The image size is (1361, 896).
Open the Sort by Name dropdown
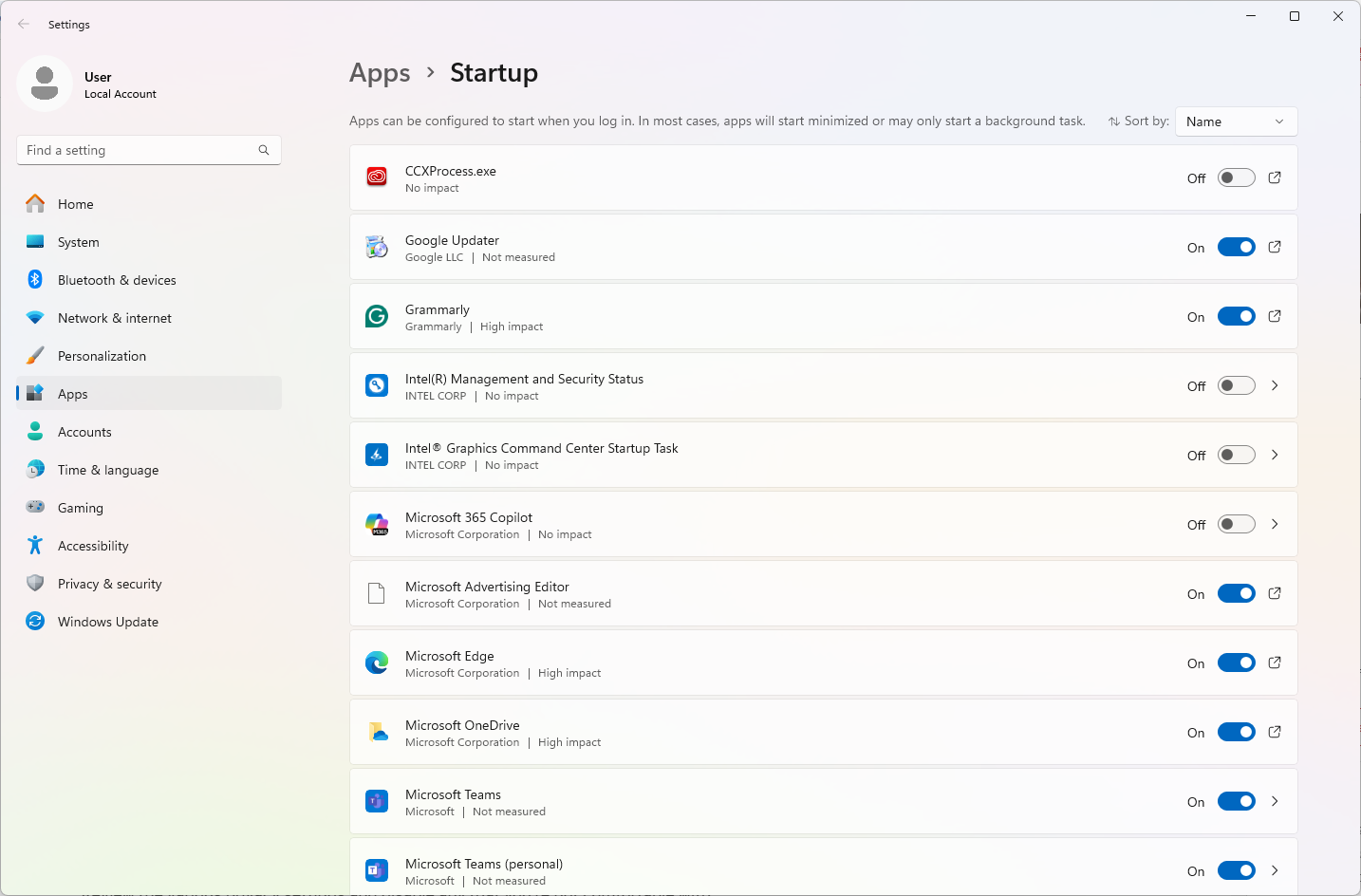[x=1236, y=121]
